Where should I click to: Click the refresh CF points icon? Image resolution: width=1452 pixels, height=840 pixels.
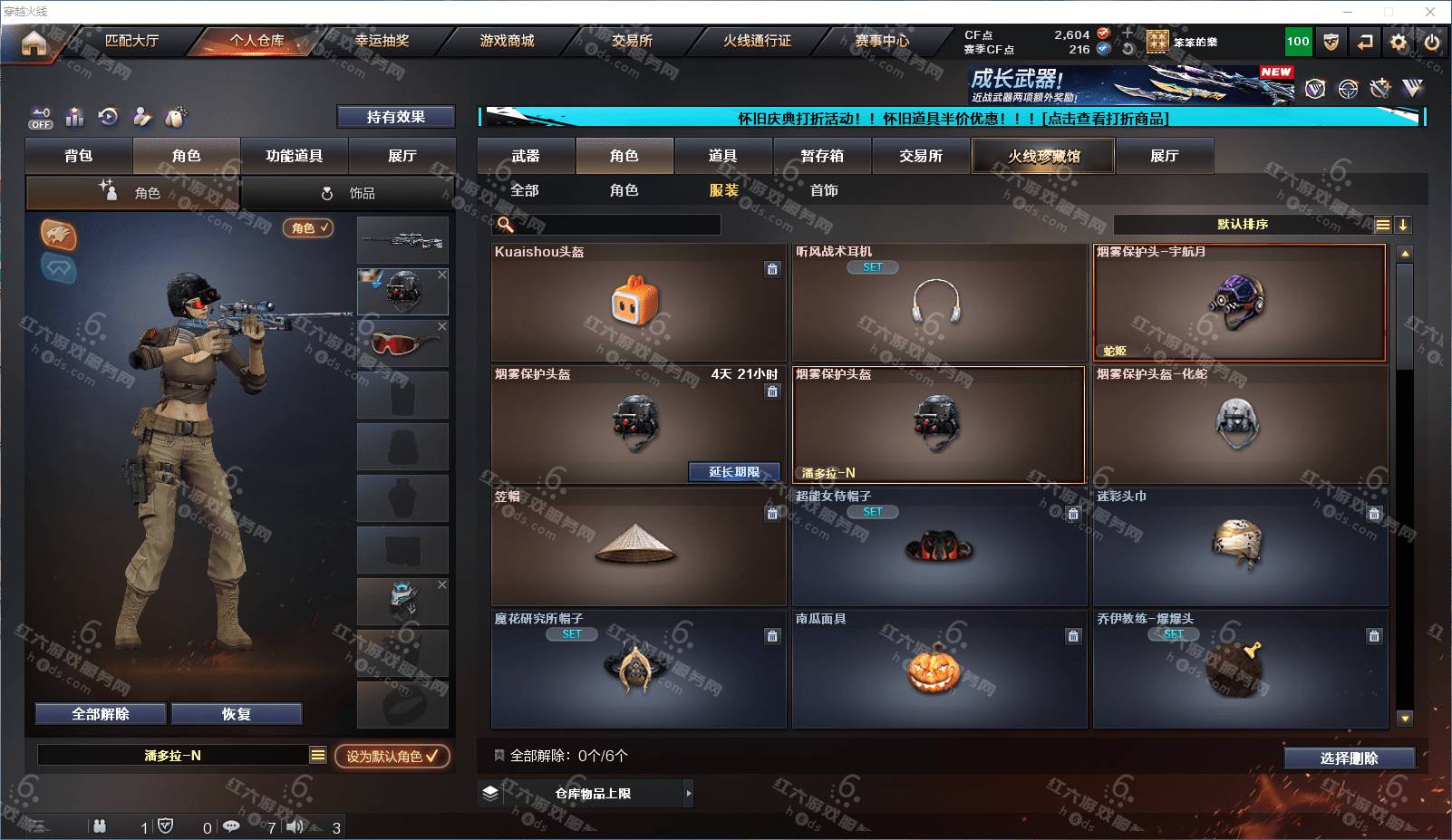click(1128, 49)
